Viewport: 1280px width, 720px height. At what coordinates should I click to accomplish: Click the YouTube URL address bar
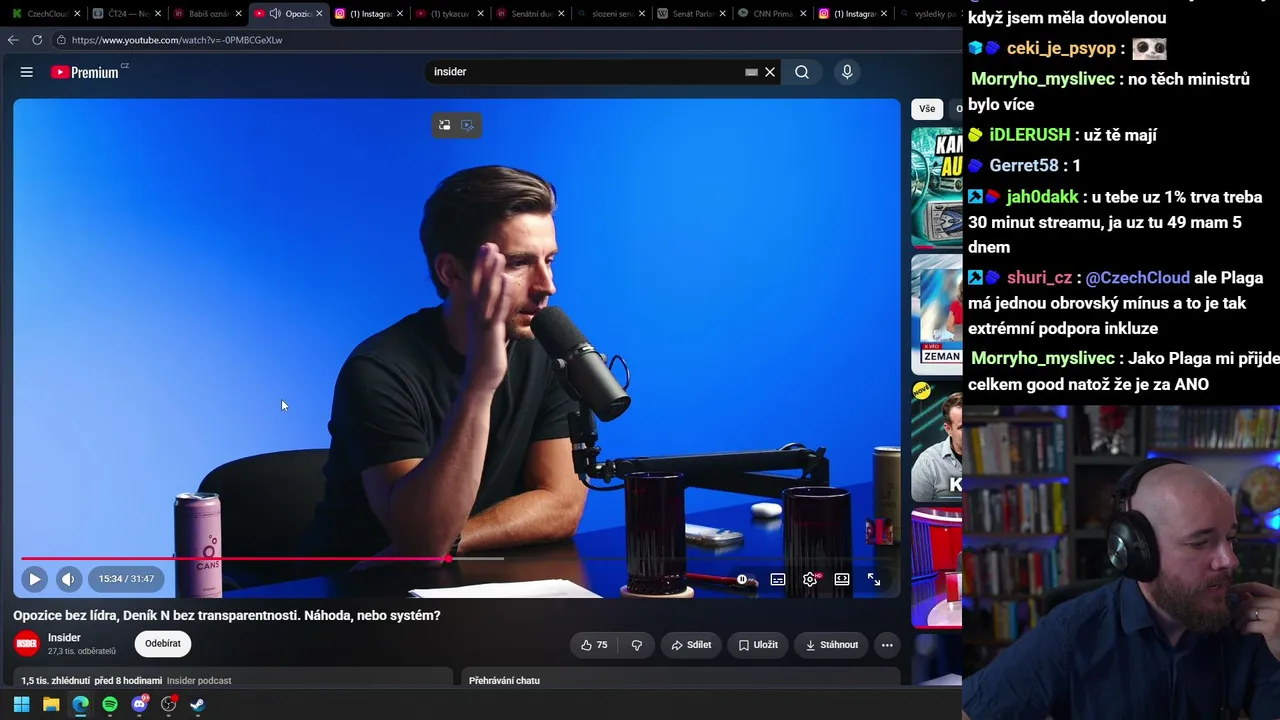click(500, 40)
